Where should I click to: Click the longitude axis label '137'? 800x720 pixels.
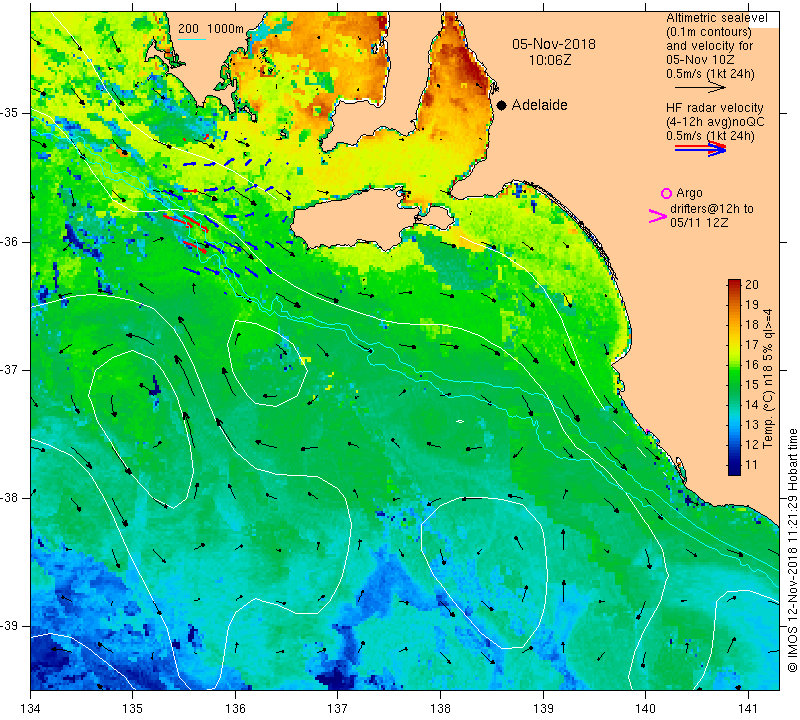[x=337, y=708]
